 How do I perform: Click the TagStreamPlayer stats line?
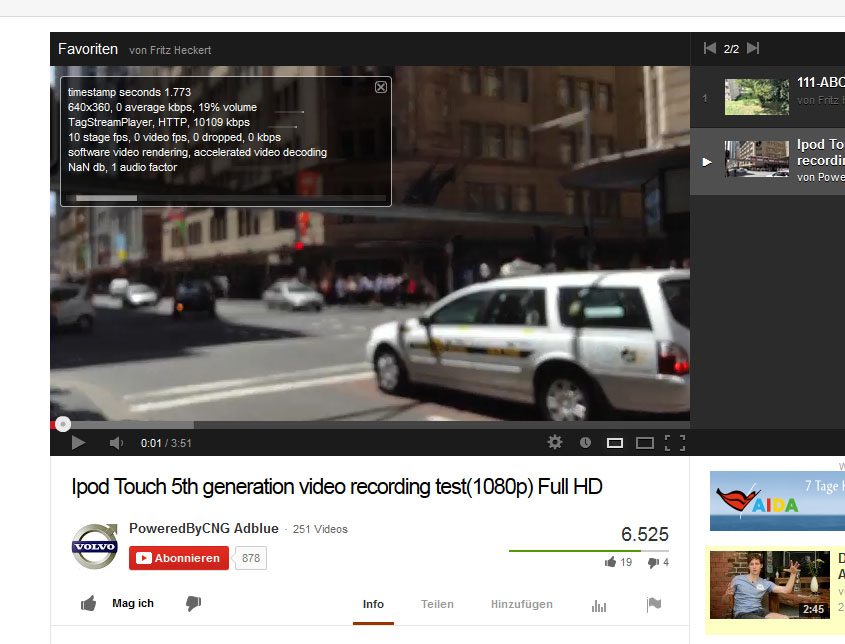(x=159, y=122)
